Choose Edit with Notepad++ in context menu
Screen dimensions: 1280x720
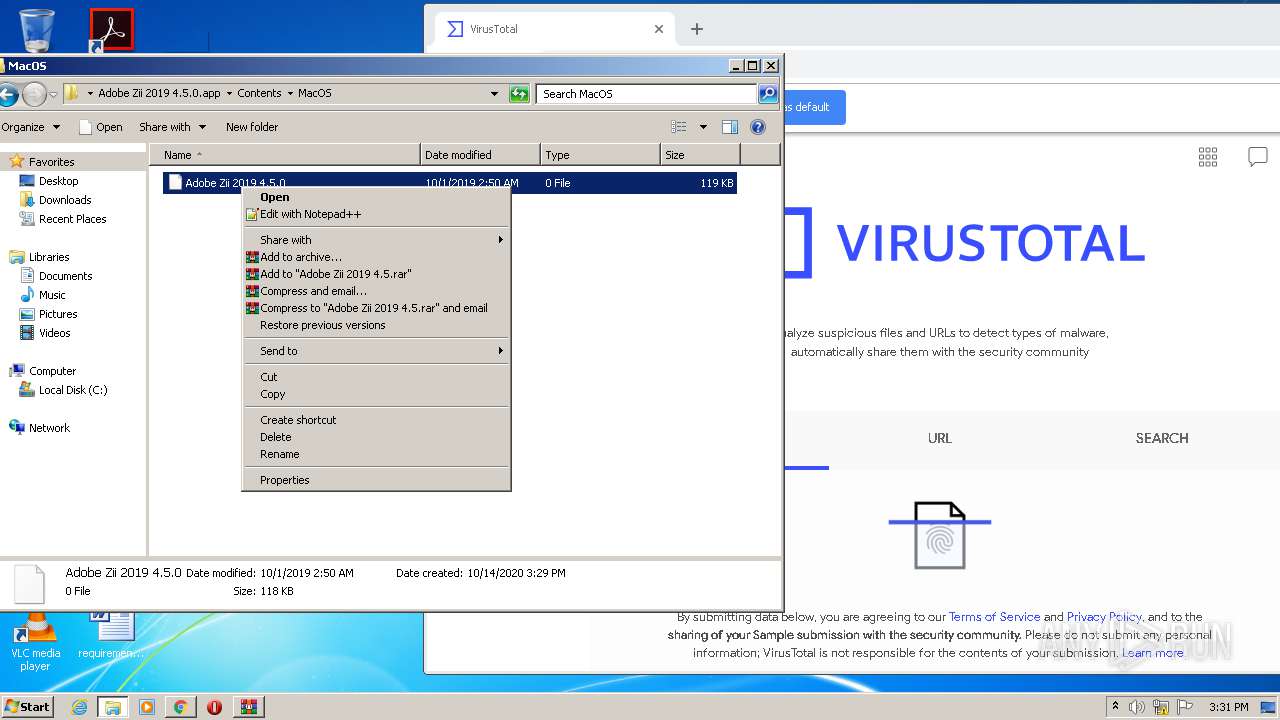(x=377, y=214)
